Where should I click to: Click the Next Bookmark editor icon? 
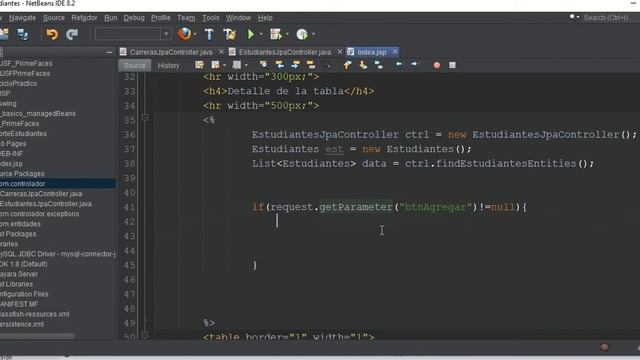tap(363, 65)
